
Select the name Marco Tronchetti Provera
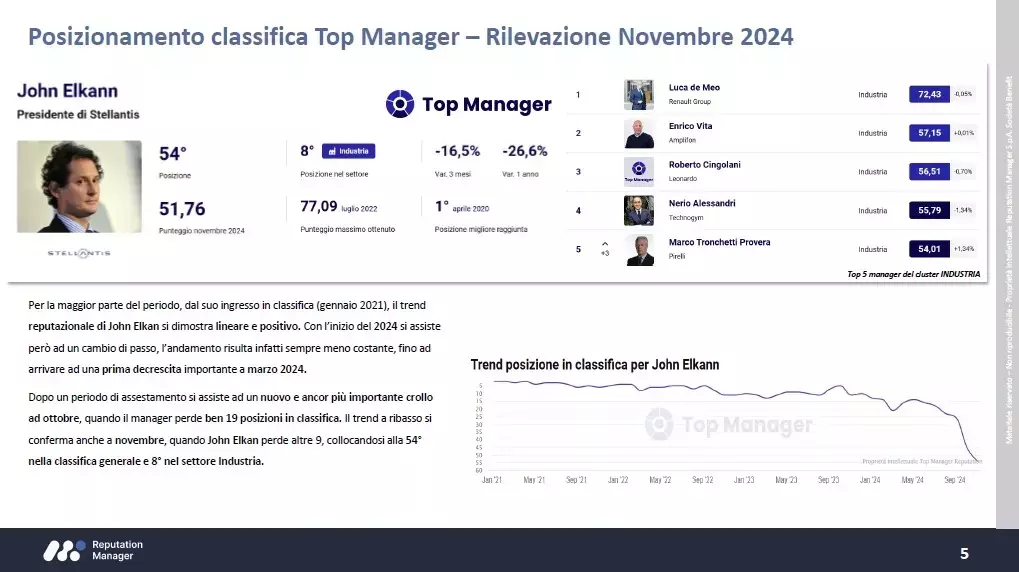tap(719, 242)
